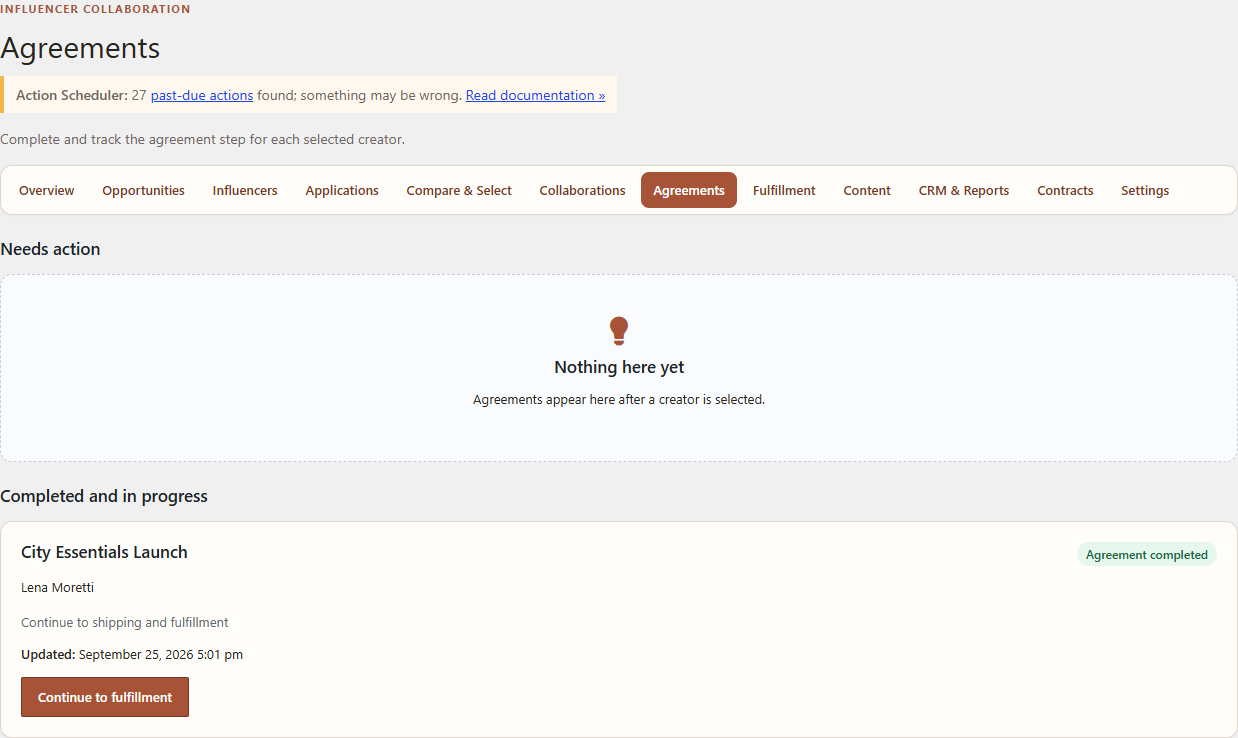Viewport: 1238px width, 738px height.
Task: Click the Agreements appear here message
Action: (619, 399)
